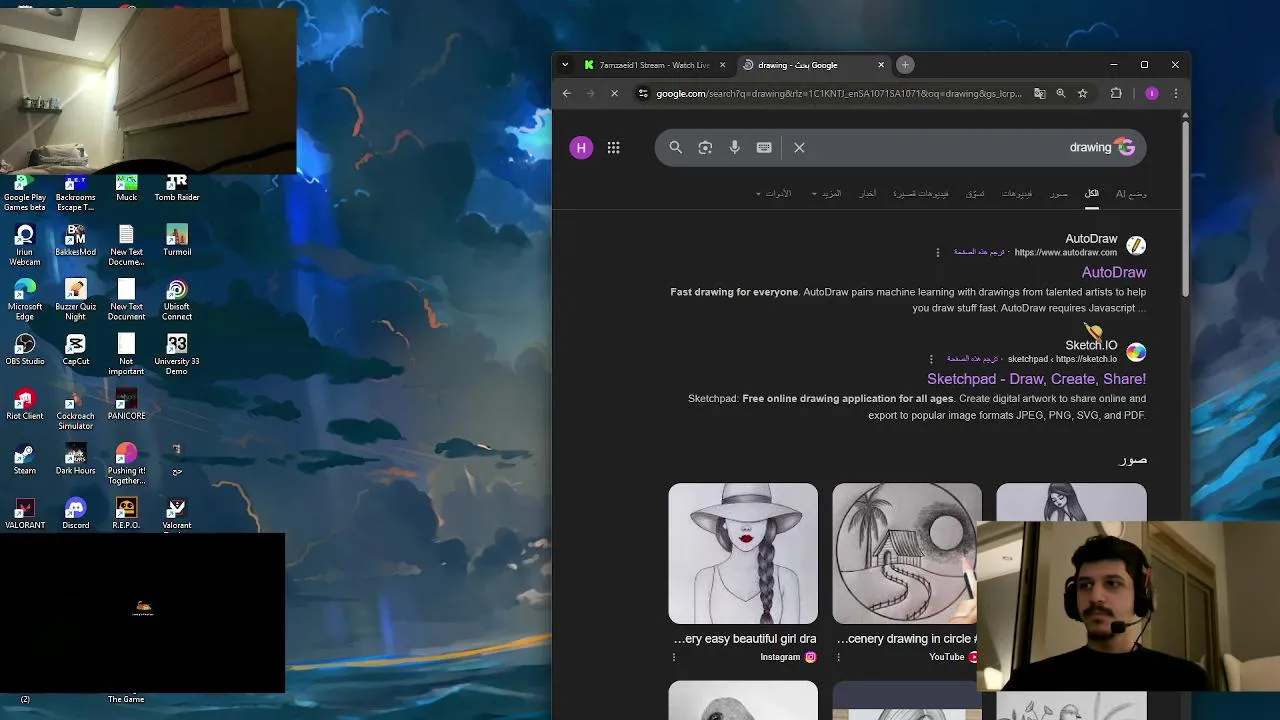Open Chrome three-dot main menu

[1176, 93]
